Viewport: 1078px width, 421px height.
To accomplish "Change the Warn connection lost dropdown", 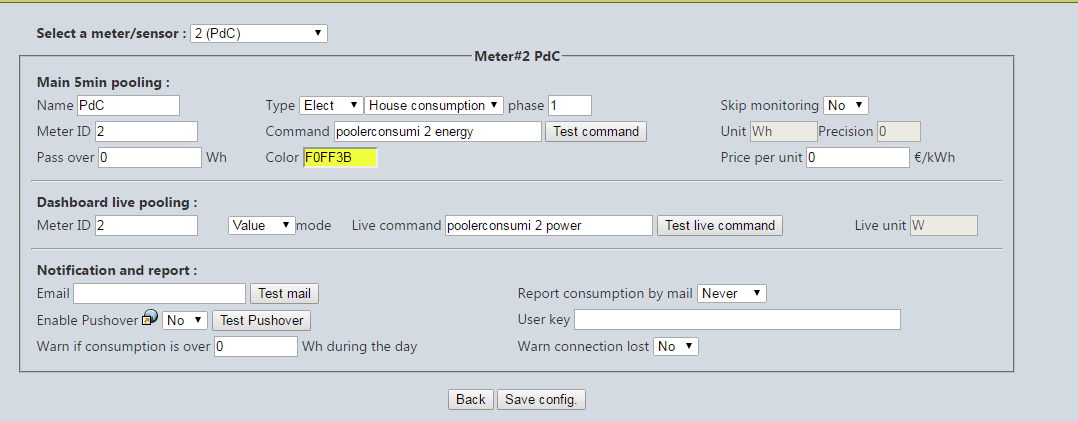I will click(x=676, y=346).
